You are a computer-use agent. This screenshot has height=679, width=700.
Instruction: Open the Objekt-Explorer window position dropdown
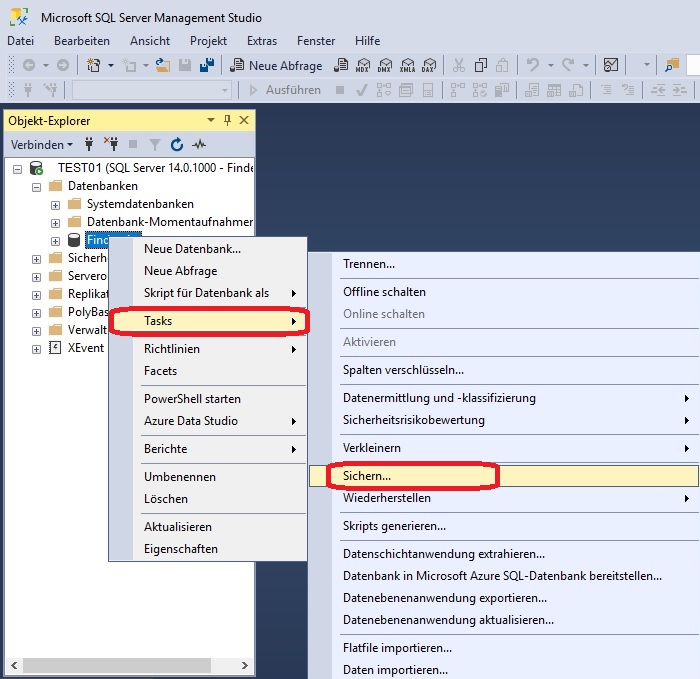coord(211,120)
